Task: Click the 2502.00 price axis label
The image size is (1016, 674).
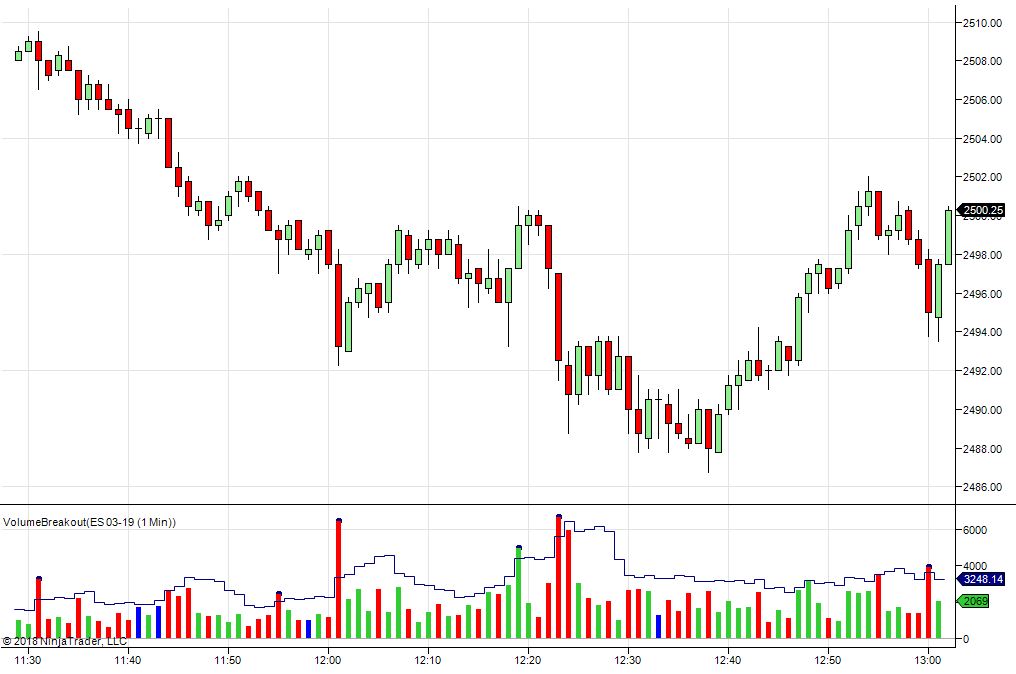Action: point(982,178)
